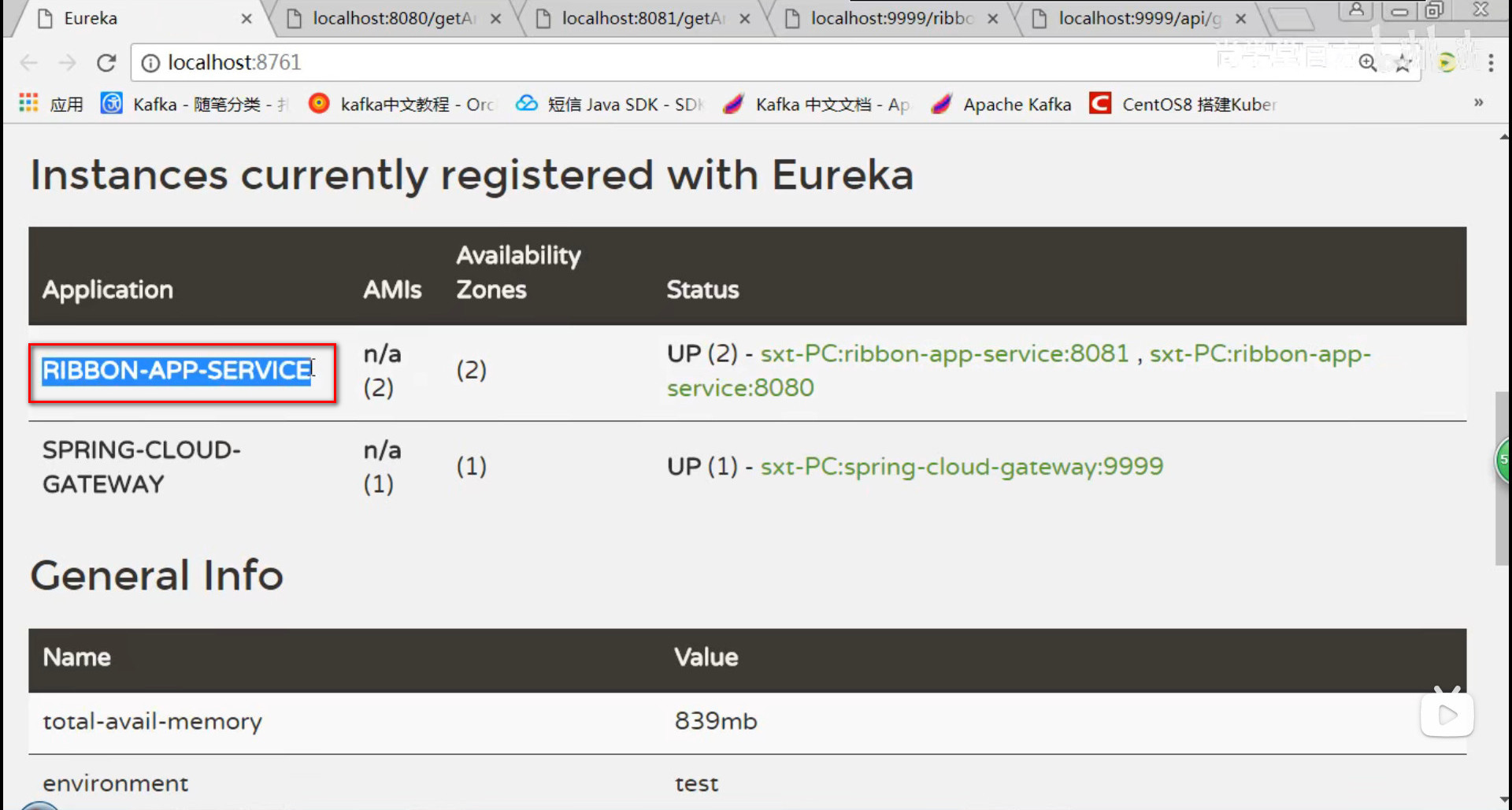This screenshot has width=1512, height=810.
Task: Click the browser back arrow
Action: click(x=29, y=63)
